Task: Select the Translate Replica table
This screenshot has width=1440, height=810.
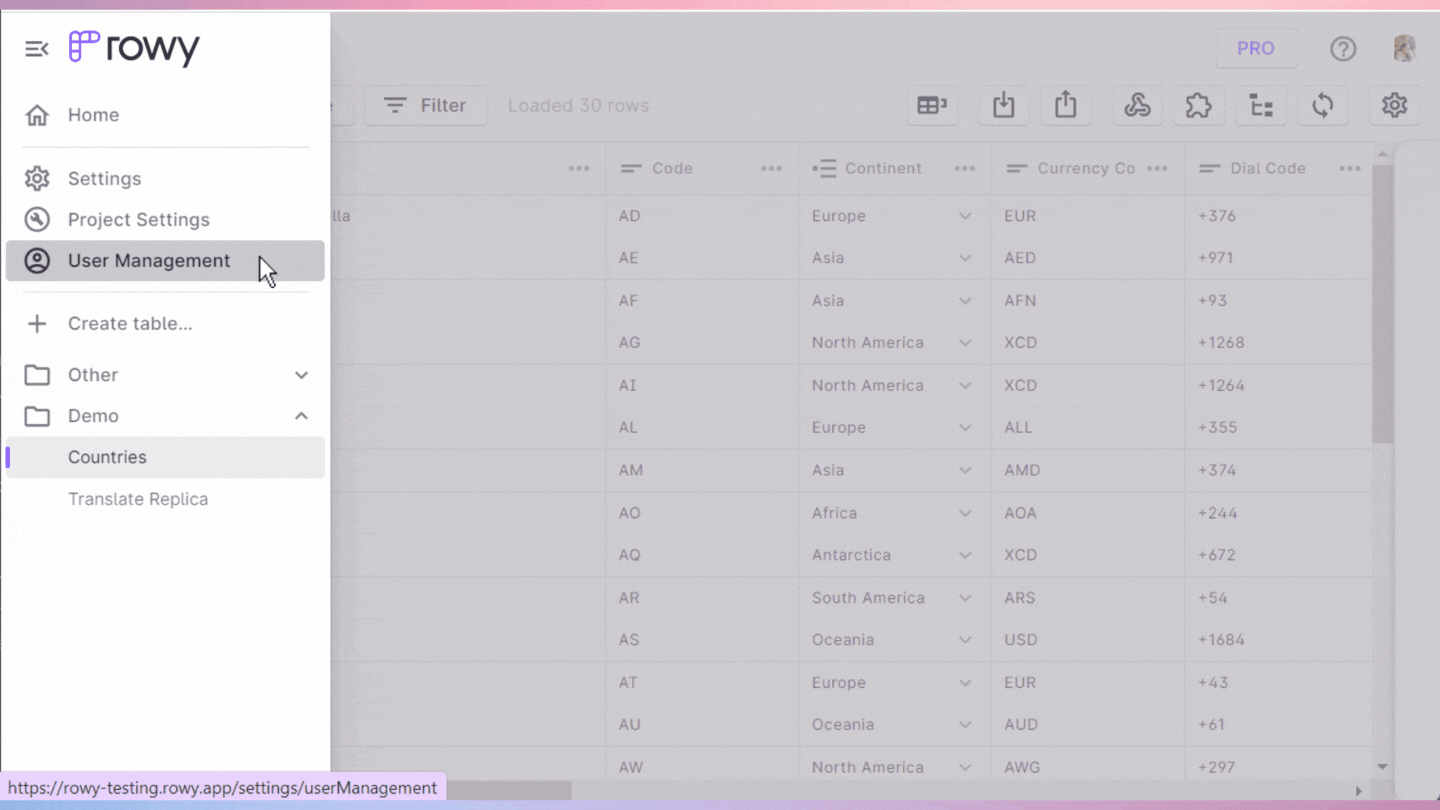Action: (138, 499)
